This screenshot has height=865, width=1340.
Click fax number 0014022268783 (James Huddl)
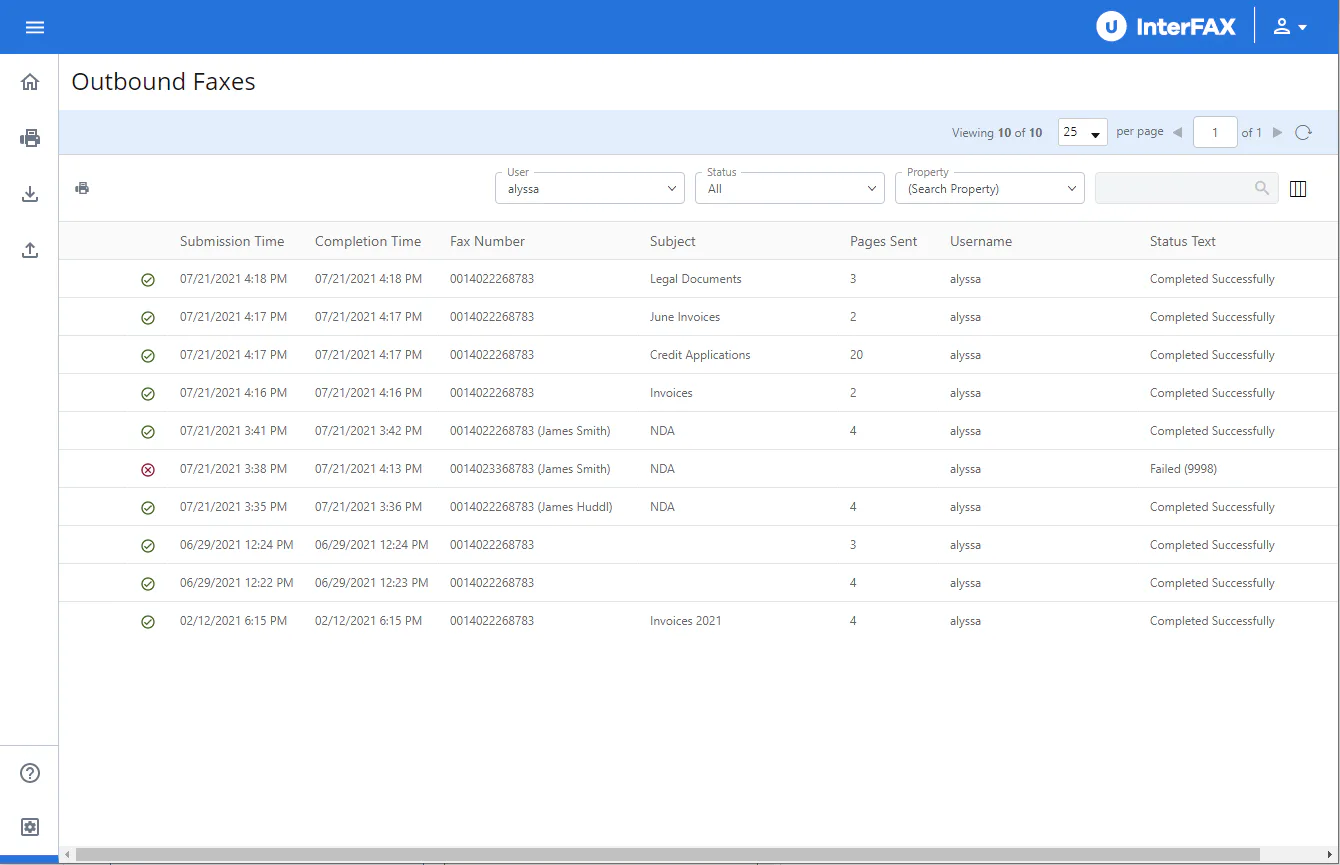[531, 507]
